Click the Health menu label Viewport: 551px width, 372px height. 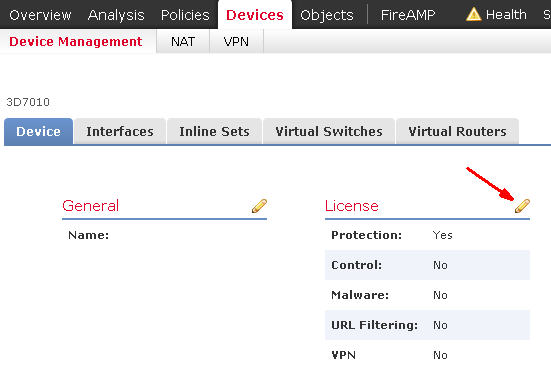506,15
